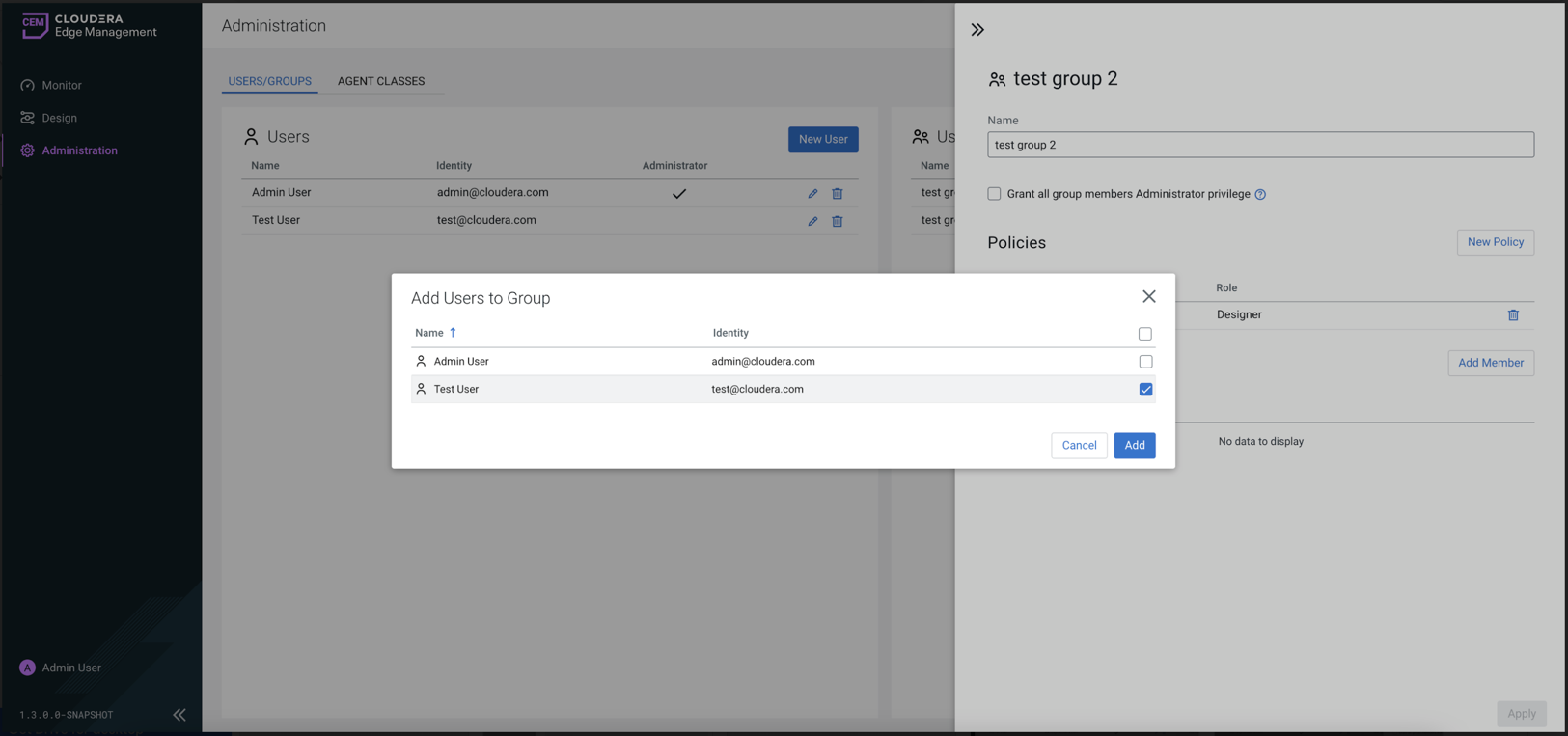Click Cancel in the dialog
Viewport: 1568px width, 736px height.
click(x=1079, y=445)
